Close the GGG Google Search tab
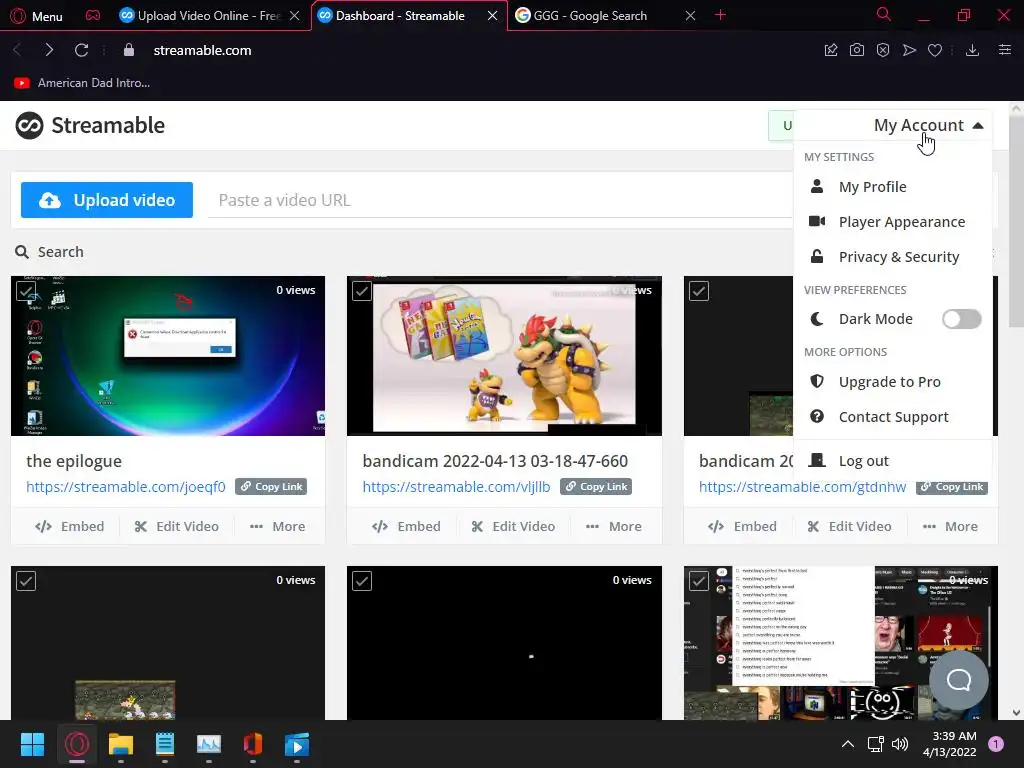Screen dimensions: 1024x768 click(690, 16)
